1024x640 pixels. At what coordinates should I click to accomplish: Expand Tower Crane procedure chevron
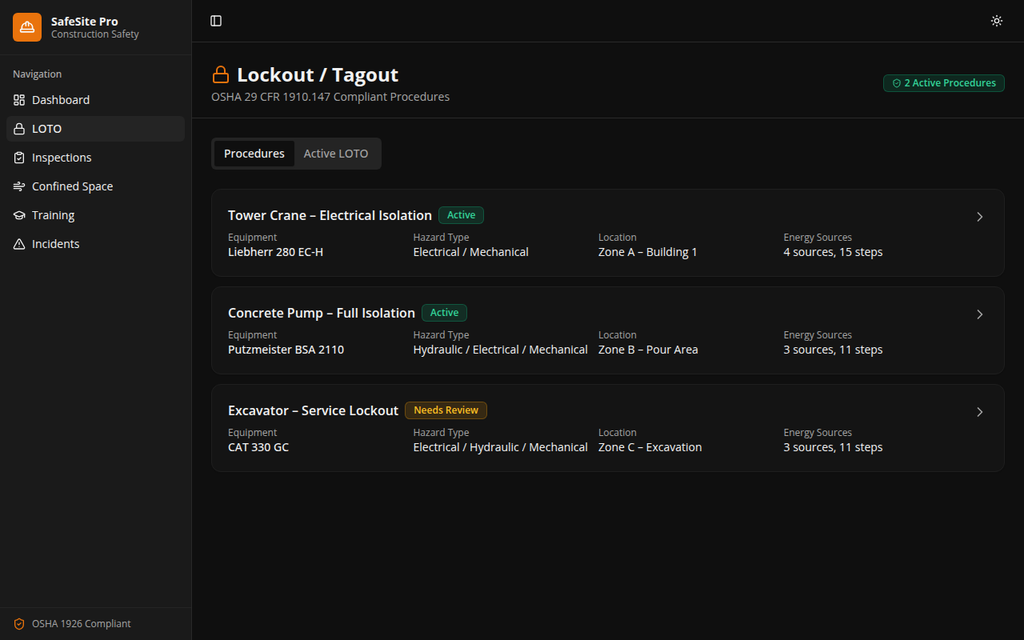coord(980,217)
